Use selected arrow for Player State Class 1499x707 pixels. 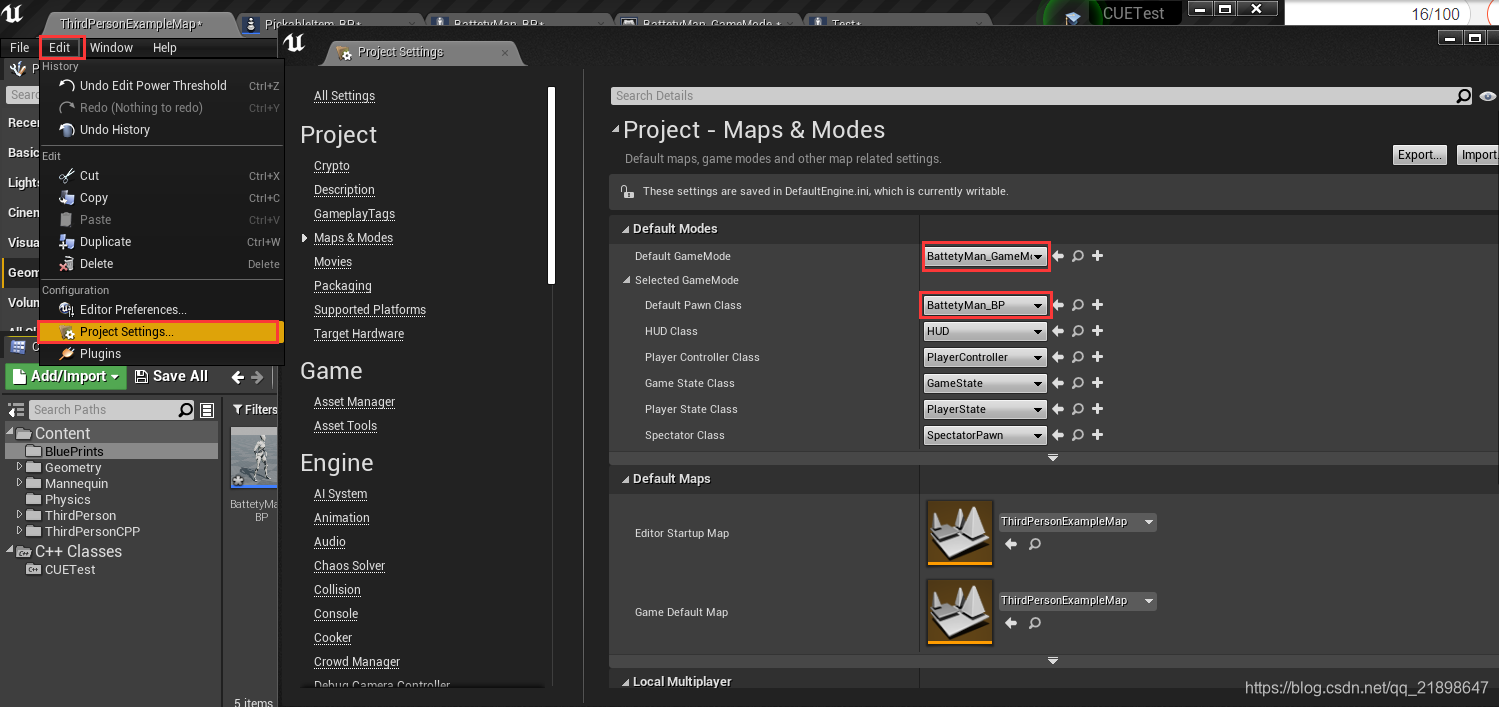1059,409
